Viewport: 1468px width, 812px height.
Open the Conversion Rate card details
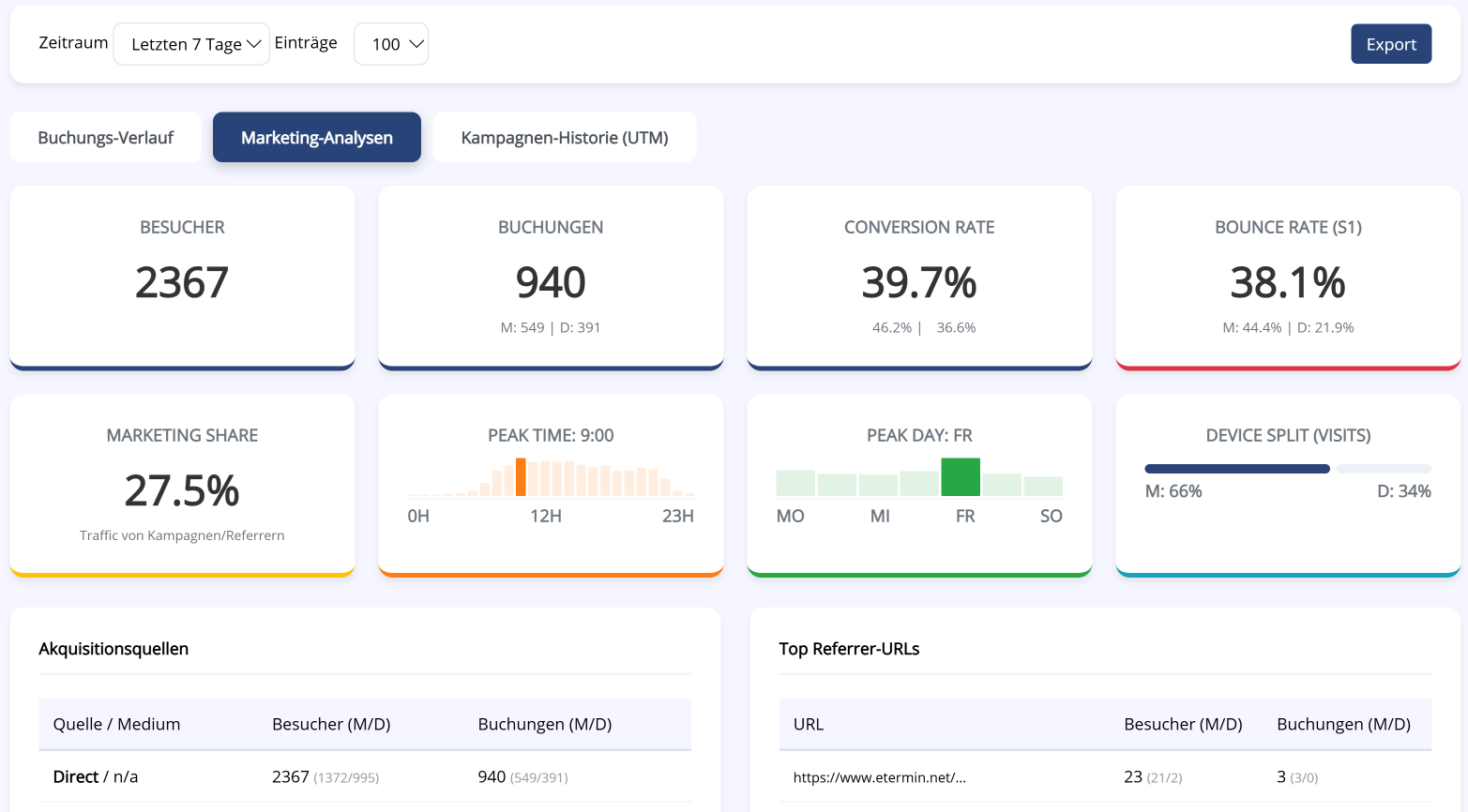coord(919,277)
